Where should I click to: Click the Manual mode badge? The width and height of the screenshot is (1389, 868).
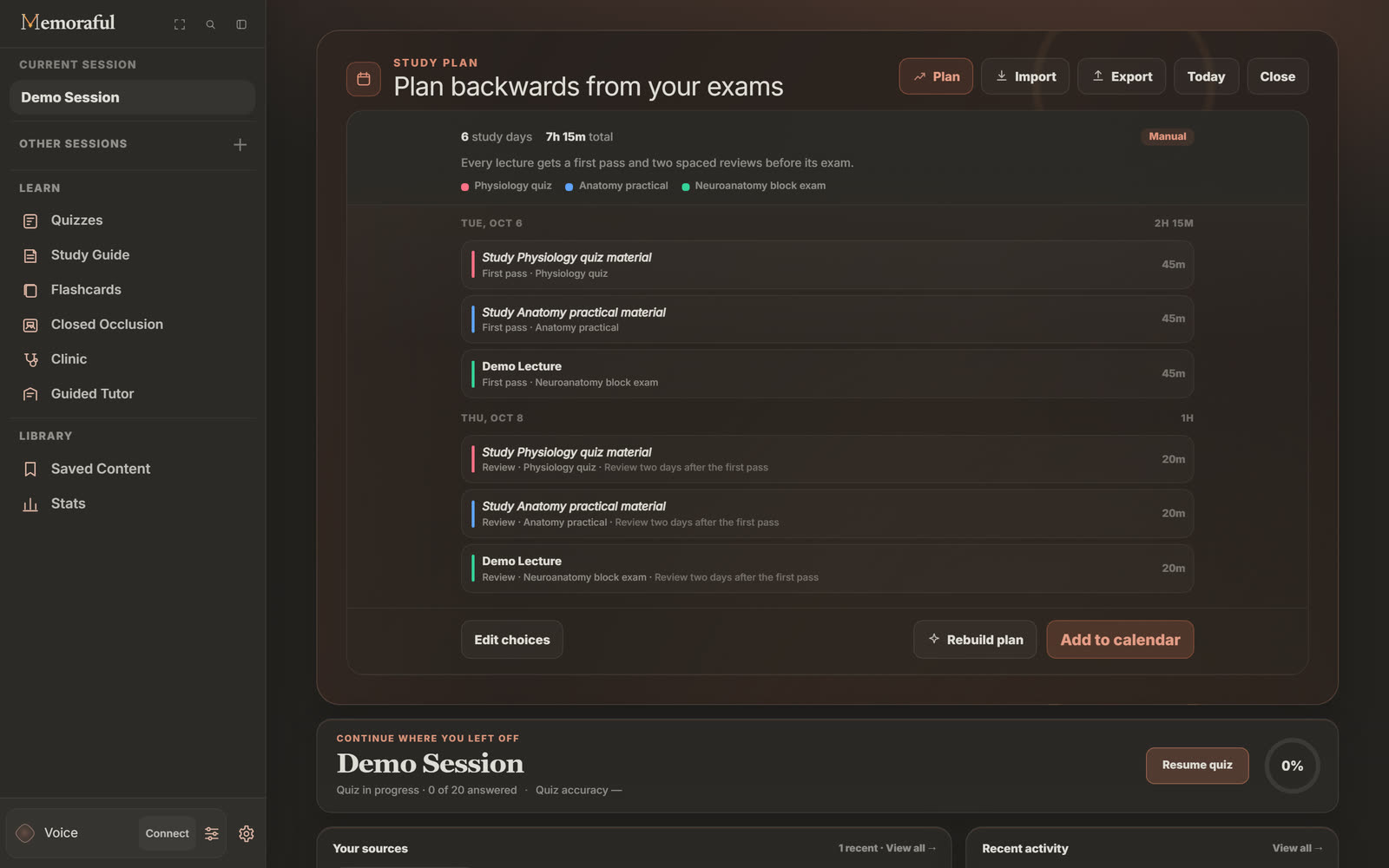(x=1167, y=136)
